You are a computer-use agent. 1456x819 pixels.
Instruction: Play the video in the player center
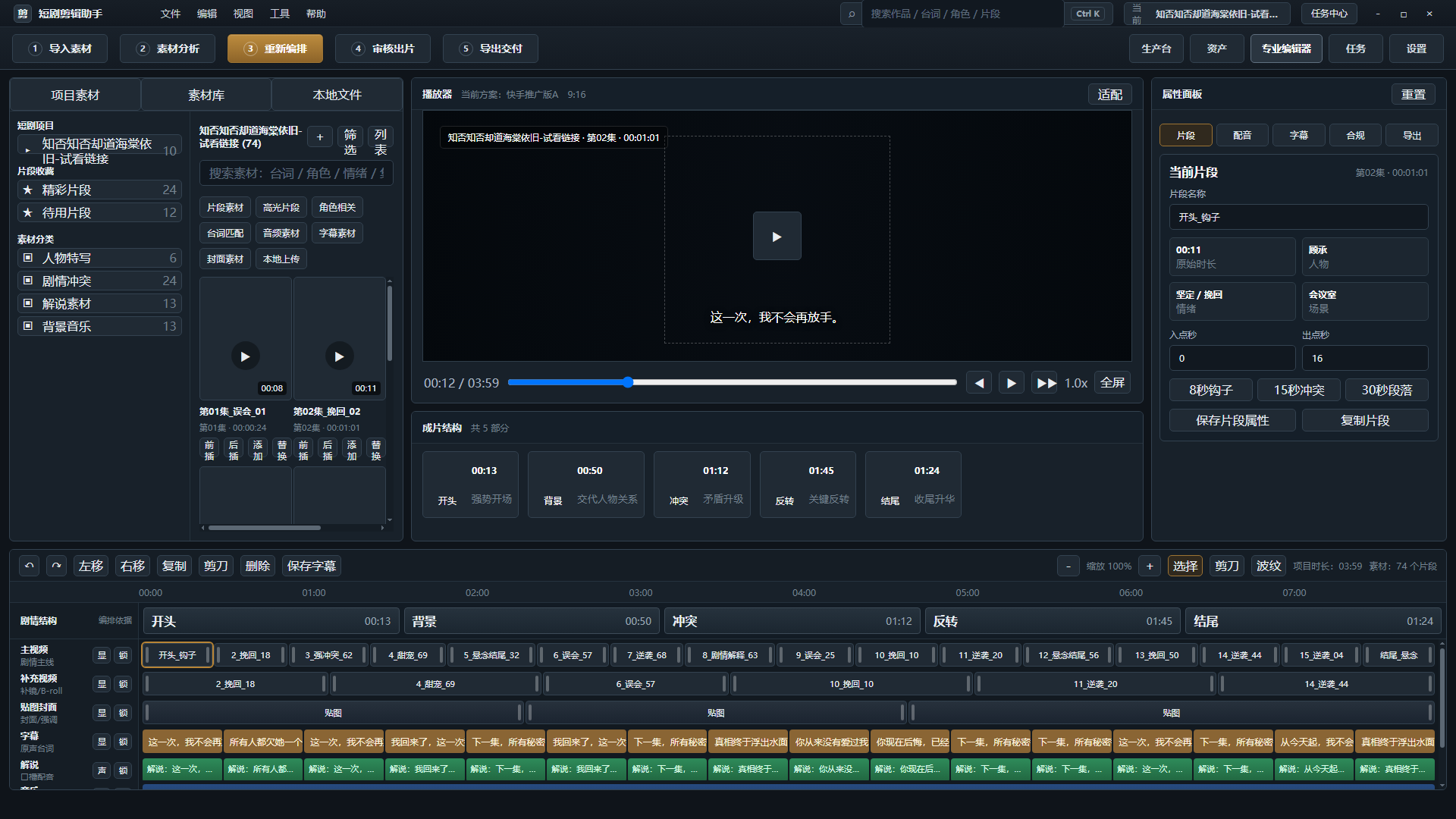pyautogui.click(x=777, y=236)
